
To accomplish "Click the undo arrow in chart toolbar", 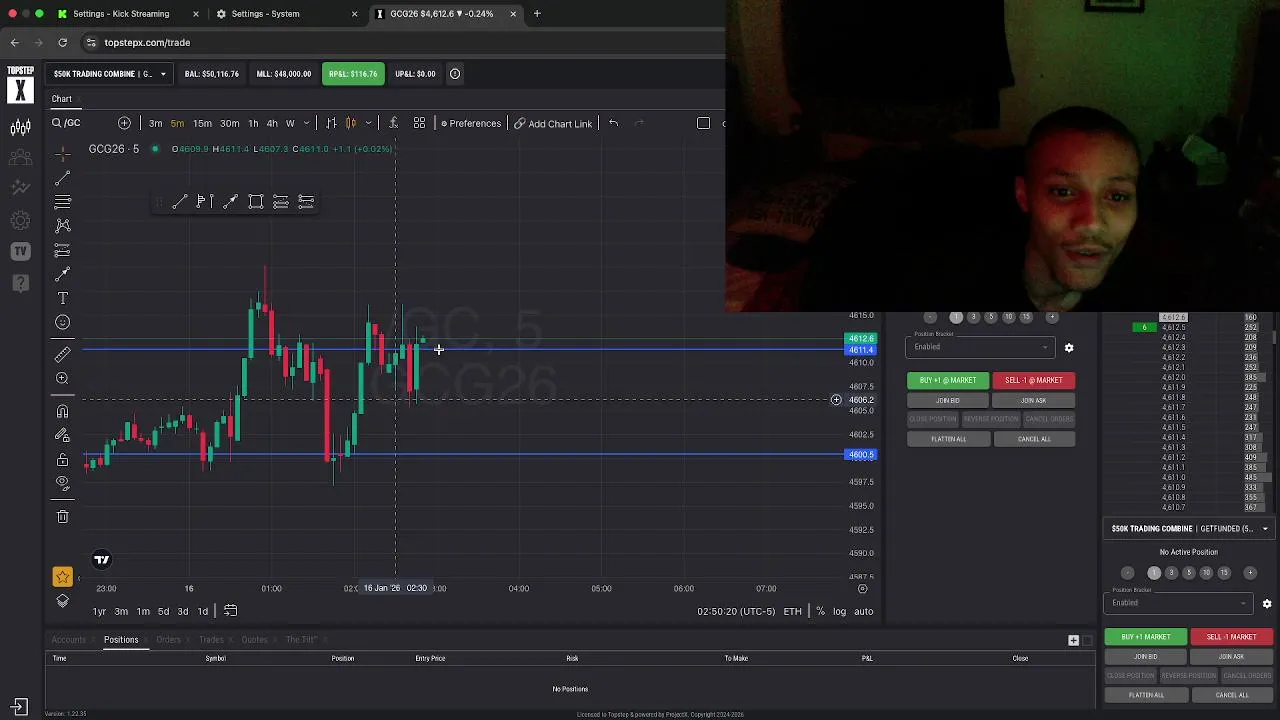I will point(613,123).
